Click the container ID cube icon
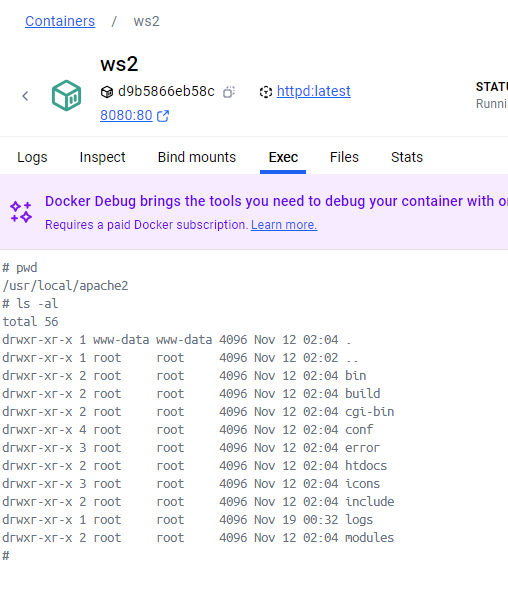Viewport: 508px width, 612px height. pos(107,92)
